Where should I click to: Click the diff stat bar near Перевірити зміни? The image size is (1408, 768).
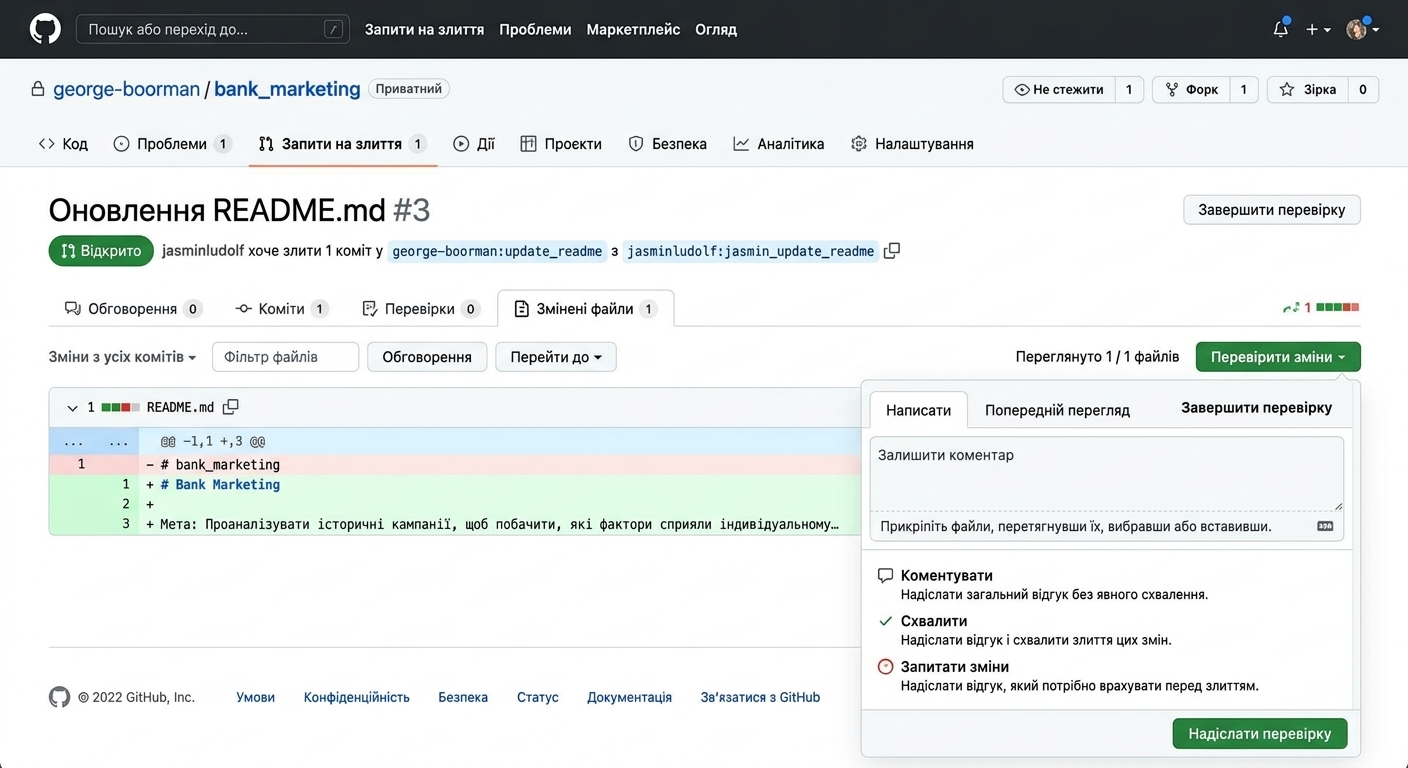point(1337,308)
